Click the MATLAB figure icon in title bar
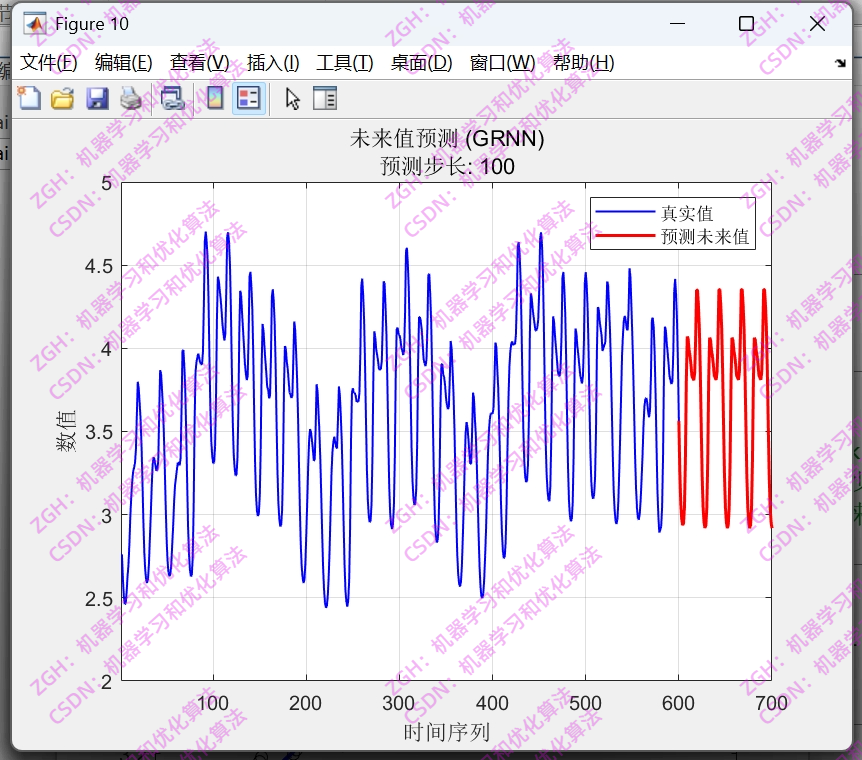Image resolution: width=862 pixels, height=760 pixels. coord(33,22)
